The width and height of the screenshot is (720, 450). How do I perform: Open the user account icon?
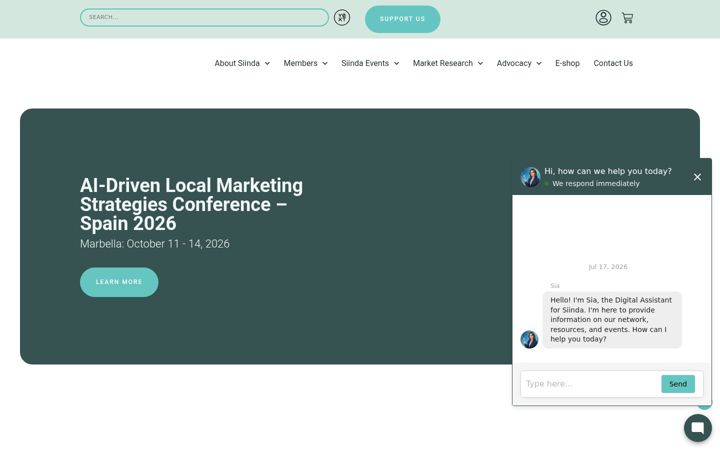603,18
